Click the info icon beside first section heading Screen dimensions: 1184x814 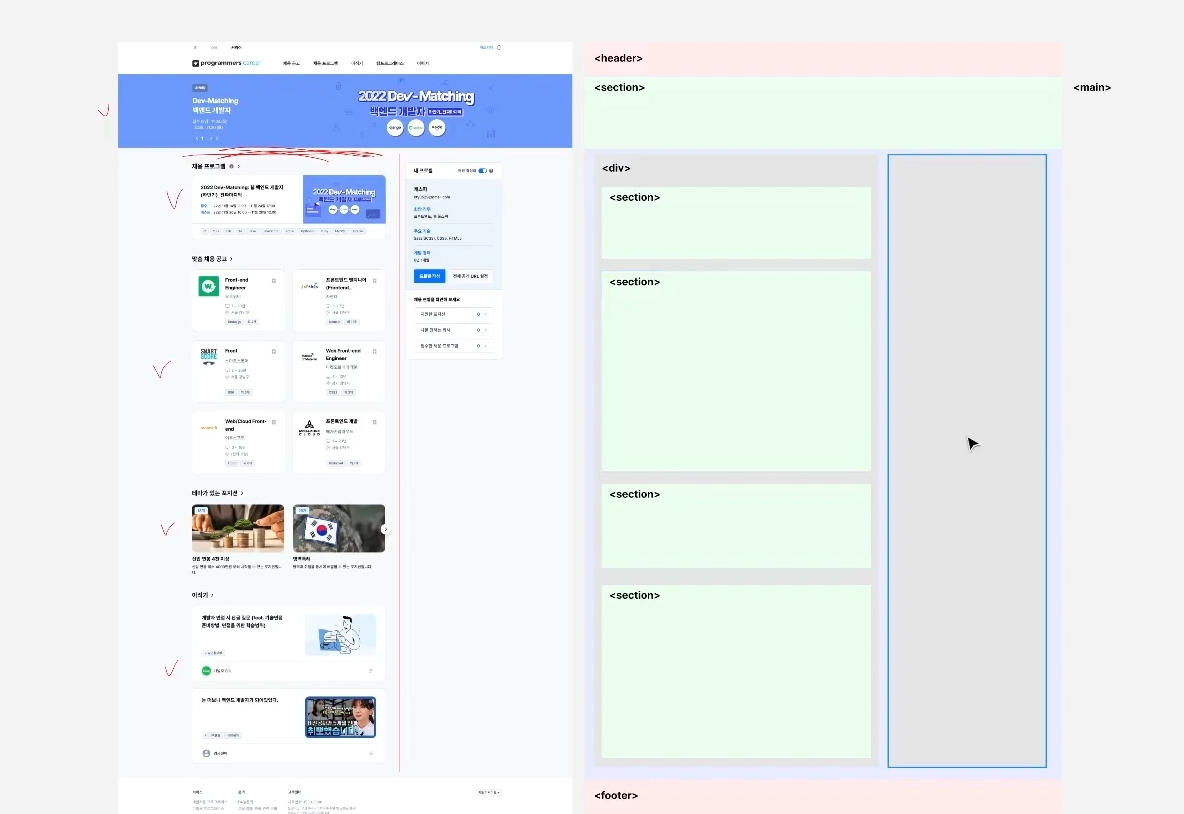[231, 166]
